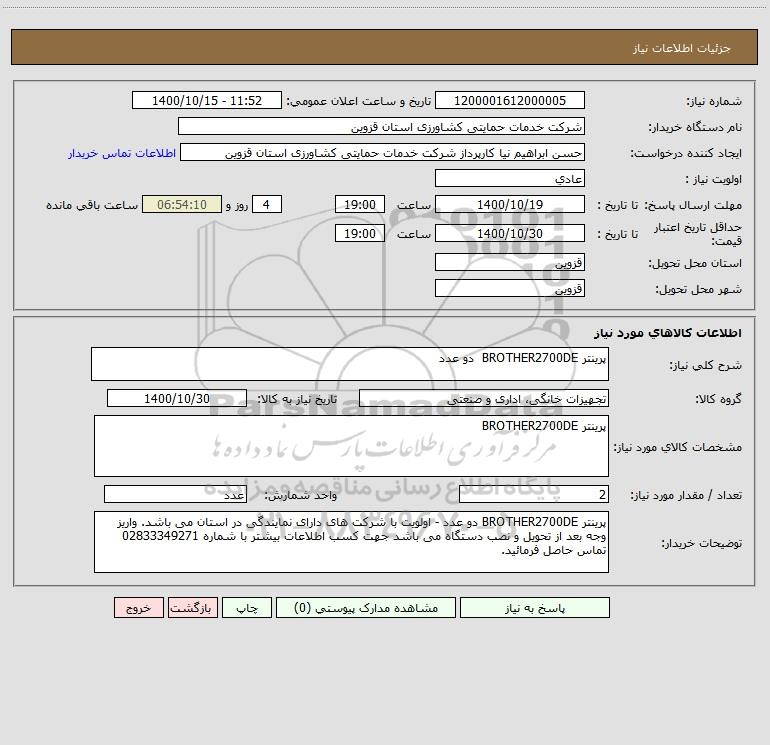Click the تاریخ نیاز به کالا field 1400/10/30
770x745 pixels.
[177, 398]
